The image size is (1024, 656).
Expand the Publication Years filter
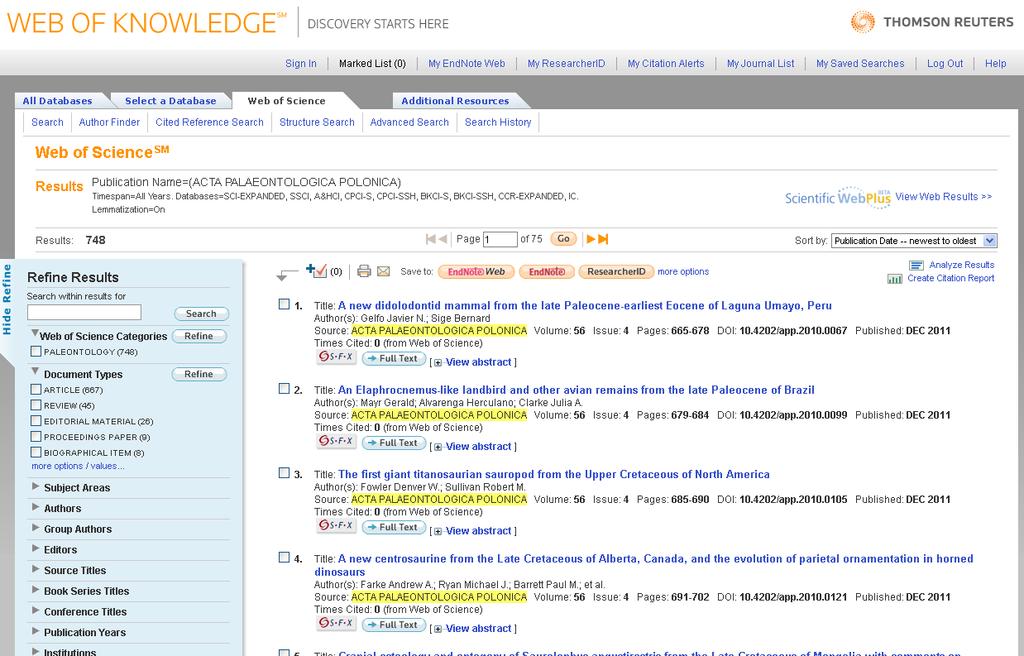coord(35,631)
